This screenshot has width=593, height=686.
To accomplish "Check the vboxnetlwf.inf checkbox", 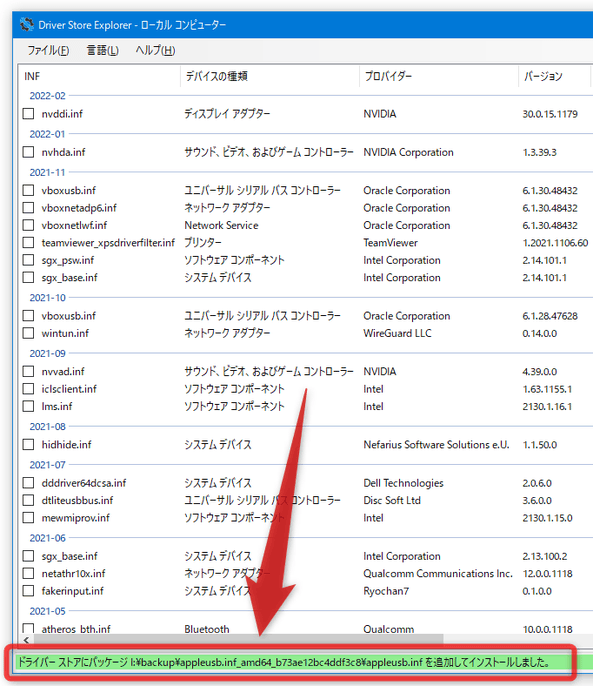I will point(28,225).
